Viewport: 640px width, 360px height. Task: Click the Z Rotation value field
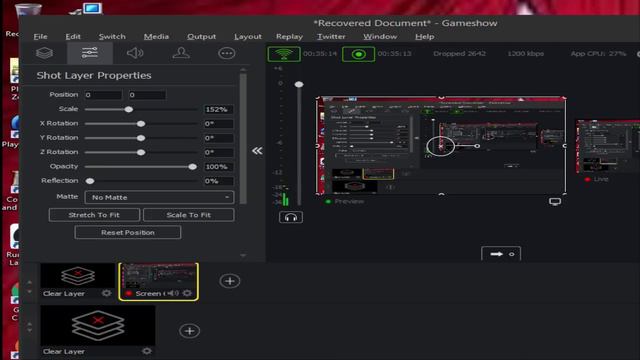click(x=219, y=152)
